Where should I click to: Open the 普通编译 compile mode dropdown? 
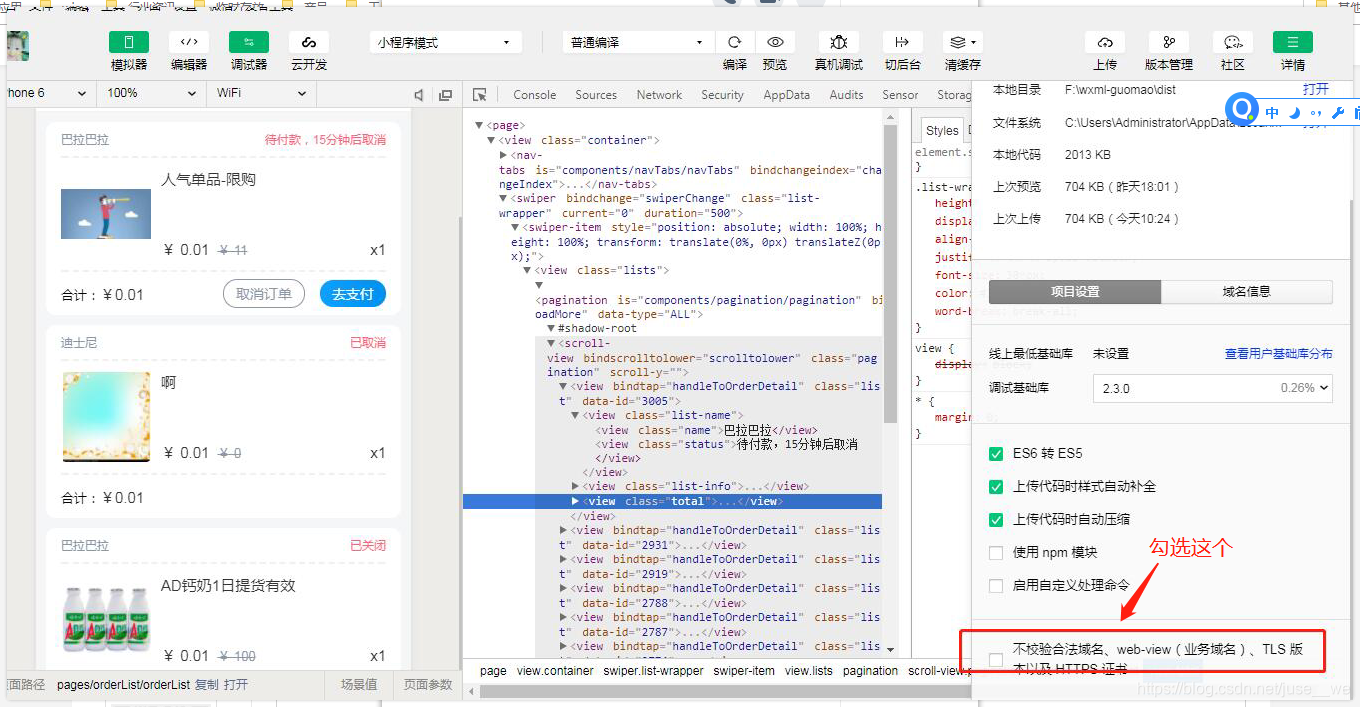[x=638, y=43]
